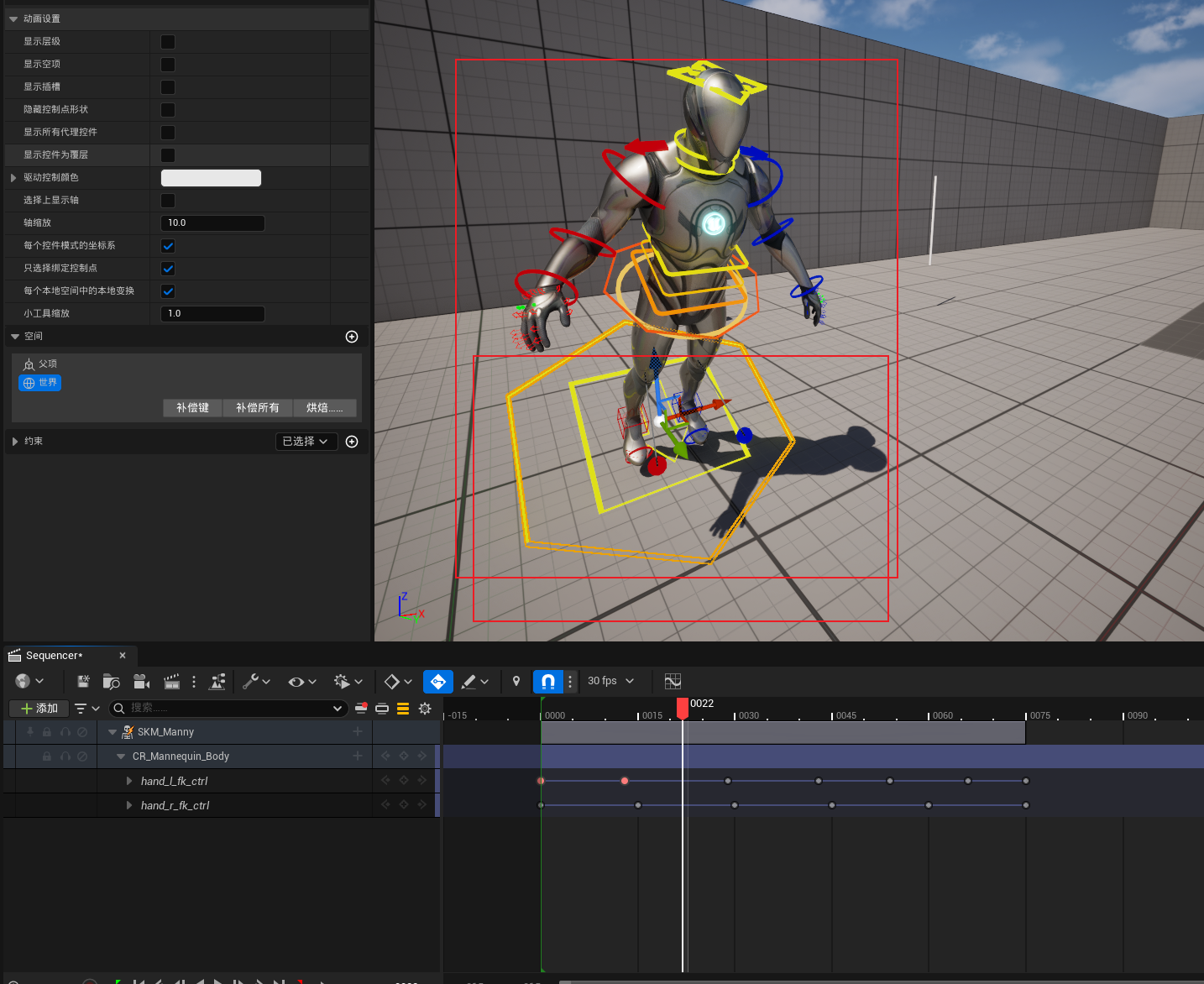The width and height of the screenshot is (1204, 984).
Task: Click the save sequence icon
Action: [x=83, y=682]
